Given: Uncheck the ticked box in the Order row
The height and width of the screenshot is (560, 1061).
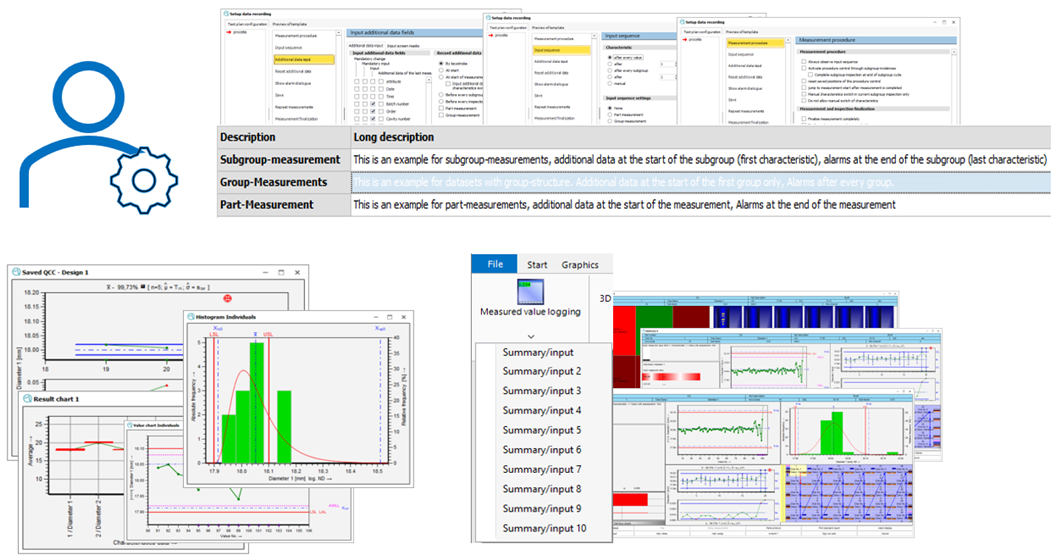Looking at the screenshot, I should click(374, 112).
